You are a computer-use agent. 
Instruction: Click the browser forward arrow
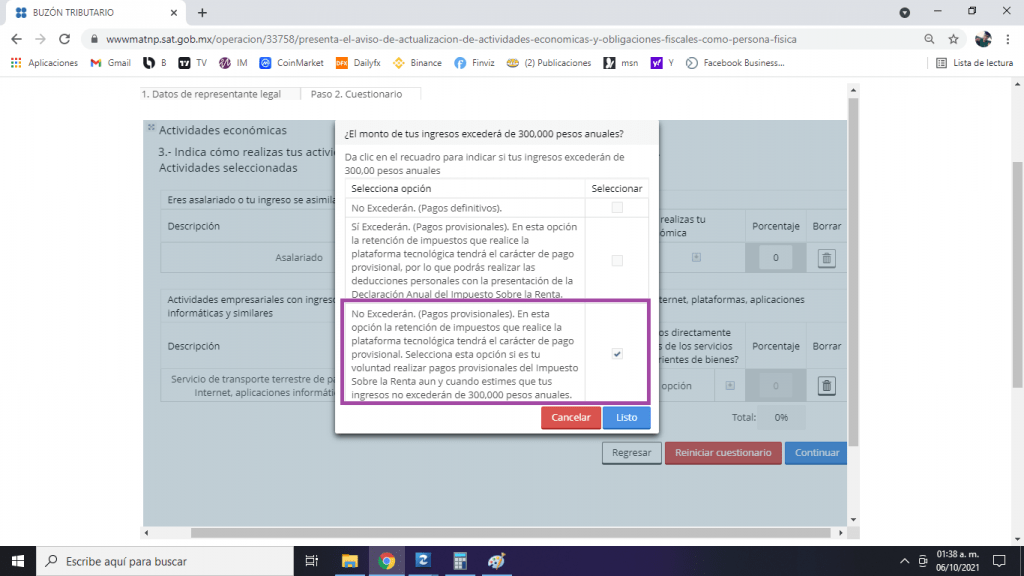(x=40, y=39)
